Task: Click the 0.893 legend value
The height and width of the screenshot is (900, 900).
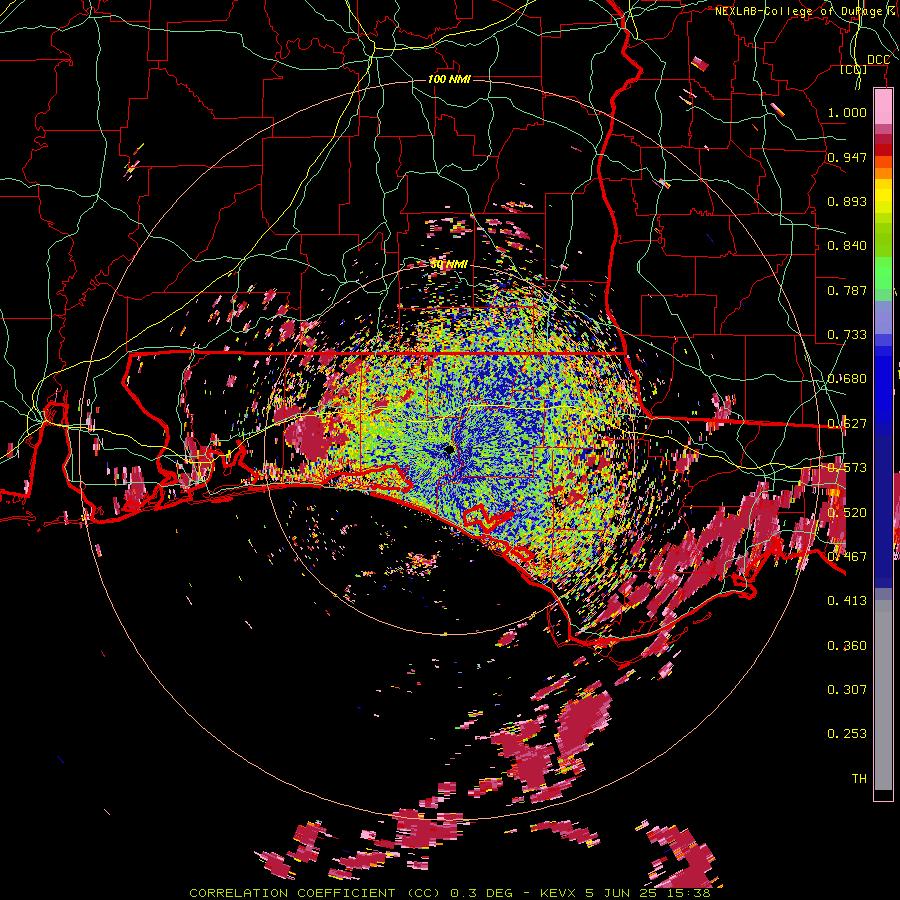Action: pos(847,201)
